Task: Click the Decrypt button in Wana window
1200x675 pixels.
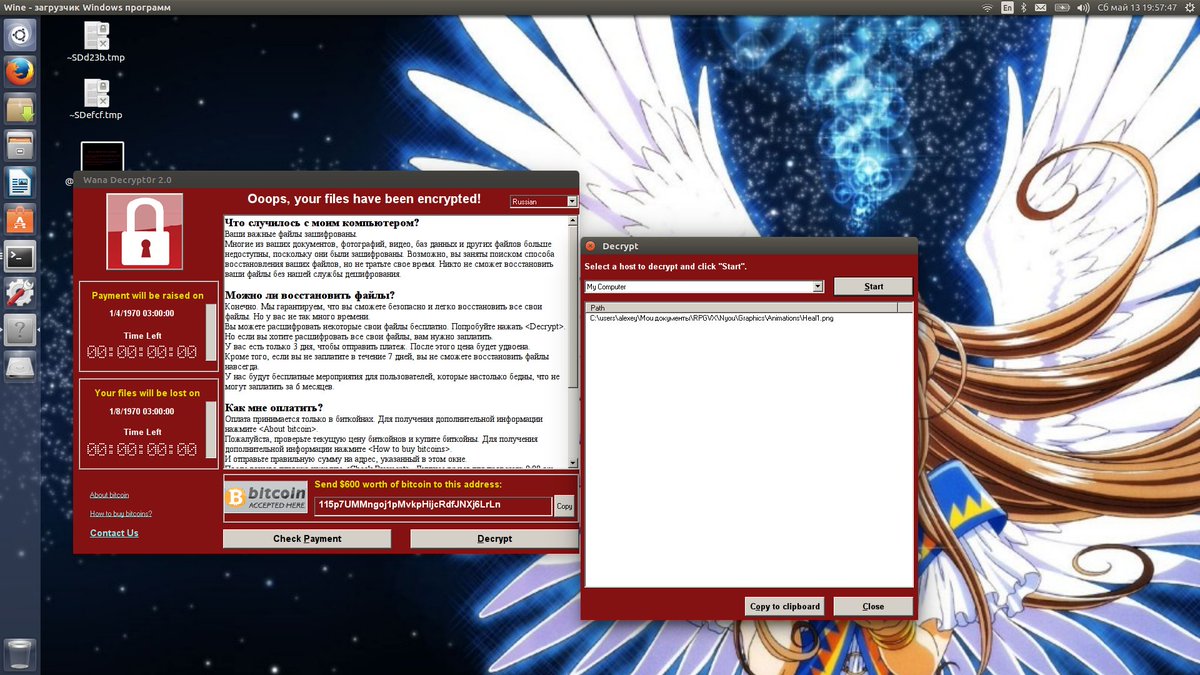Action: pyautogui.click(x=494, y=539)
